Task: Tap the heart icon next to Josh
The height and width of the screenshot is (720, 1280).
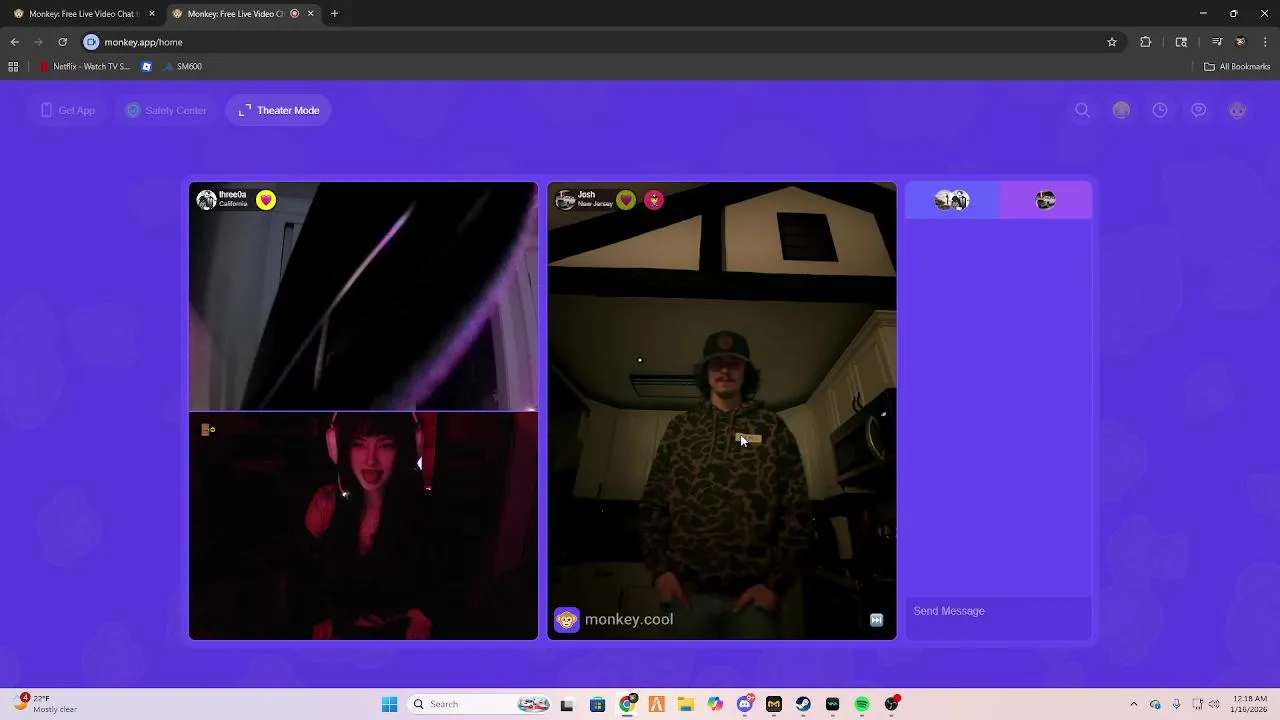Action: pyautogui.click(x=626, y=200)
